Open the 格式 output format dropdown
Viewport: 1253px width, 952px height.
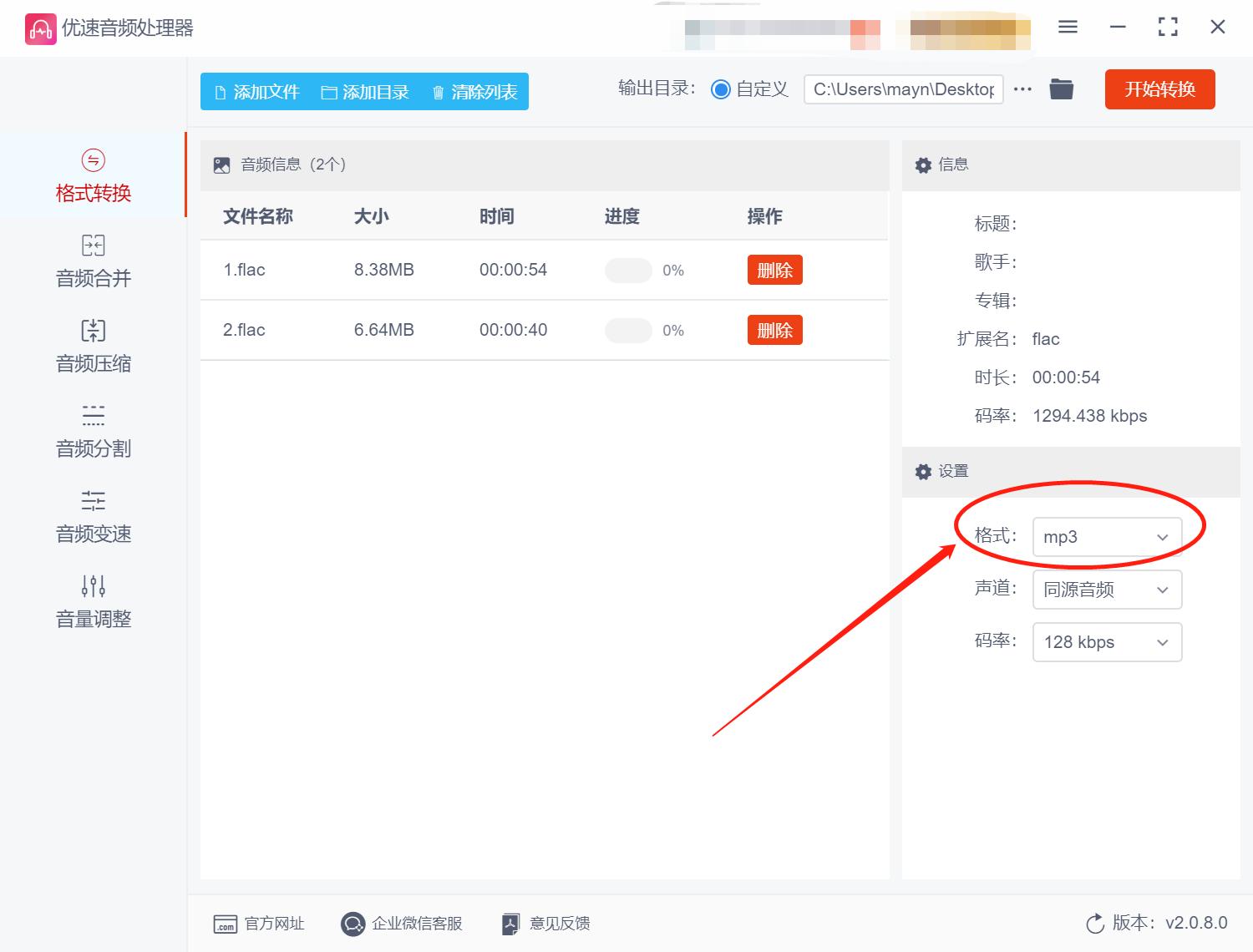click(1107, 536)
